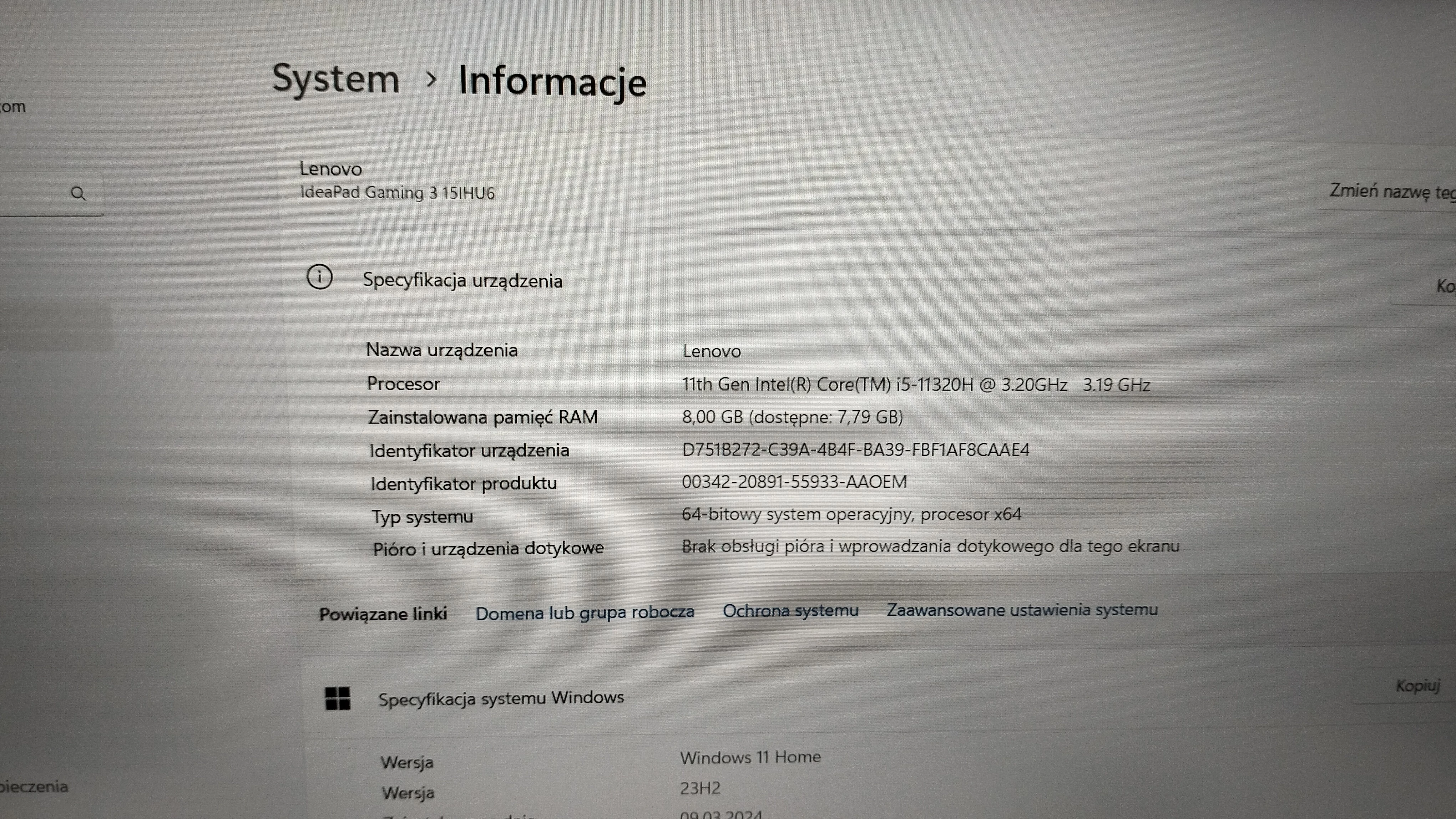The height and width of the screenshot is (819, 1456).
Task: Click the Identyfikator urządzenia label
Action: pyautogui.click(x=469, y=451)
